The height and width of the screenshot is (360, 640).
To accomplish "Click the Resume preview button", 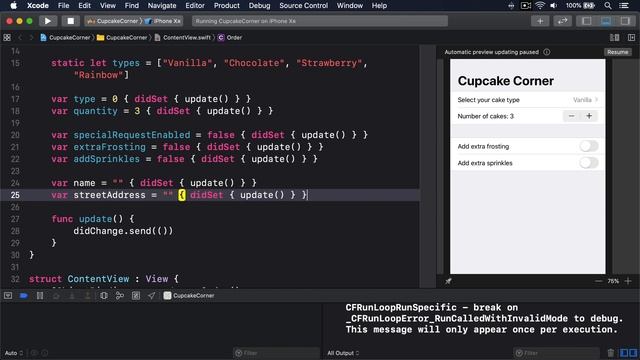I will [618, 52].
